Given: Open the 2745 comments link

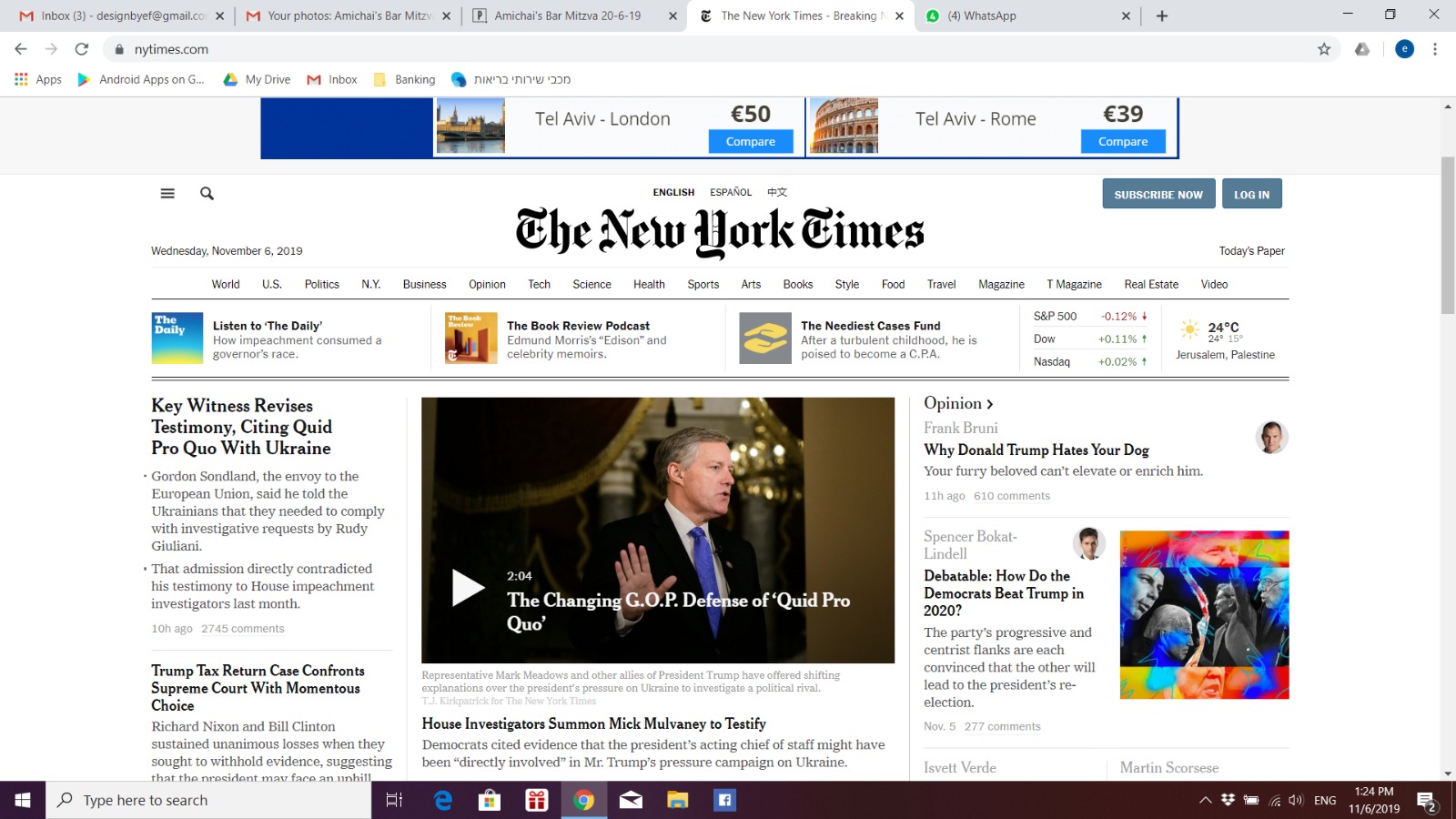Looking at the screenshot, I should tap(242, 629).
